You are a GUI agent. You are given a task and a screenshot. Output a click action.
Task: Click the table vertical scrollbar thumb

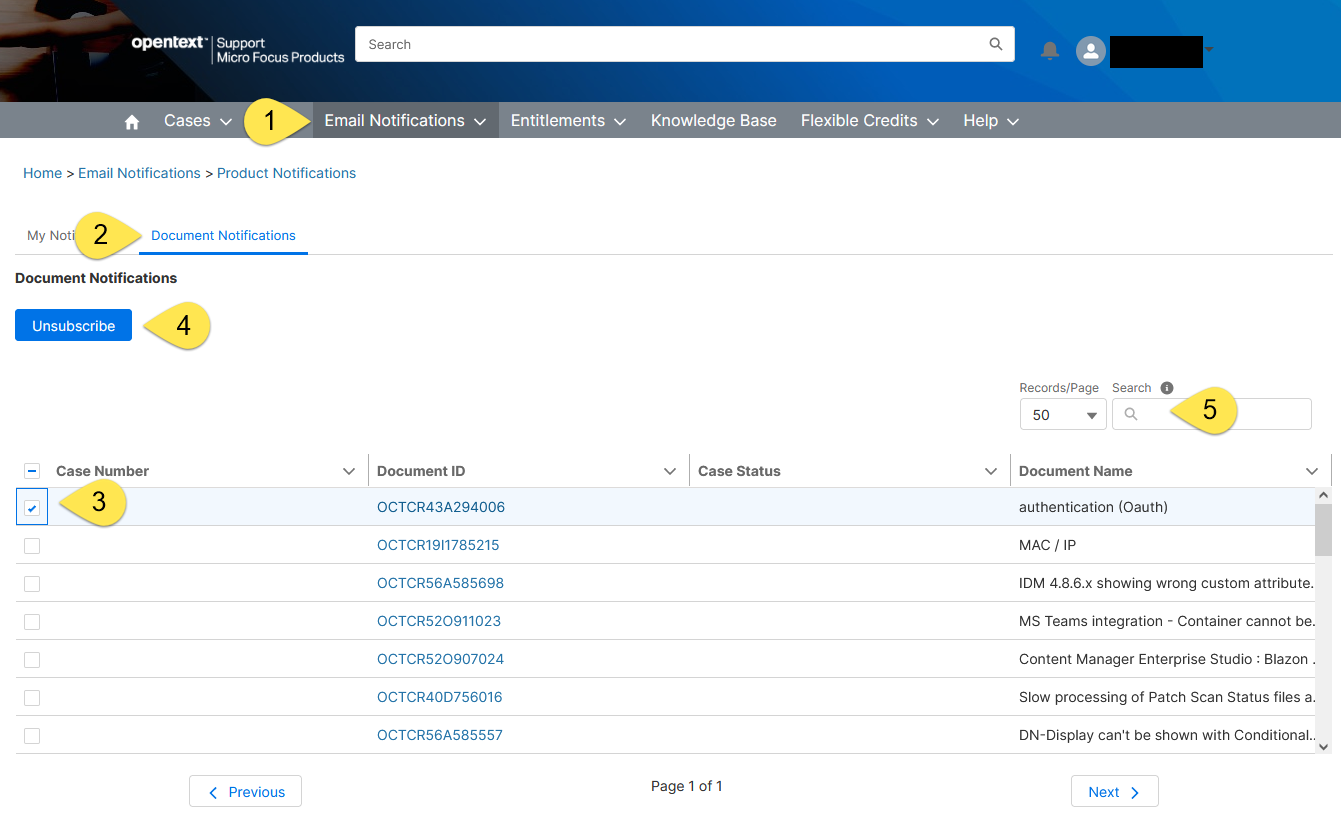(x=1323, y=529)
